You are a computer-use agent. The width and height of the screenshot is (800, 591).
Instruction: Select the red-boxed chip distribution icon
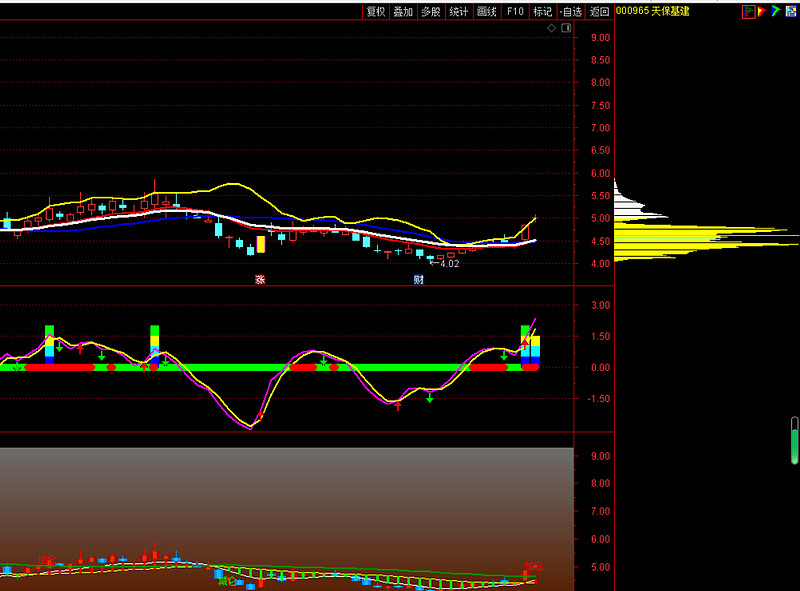coord(748,12)
